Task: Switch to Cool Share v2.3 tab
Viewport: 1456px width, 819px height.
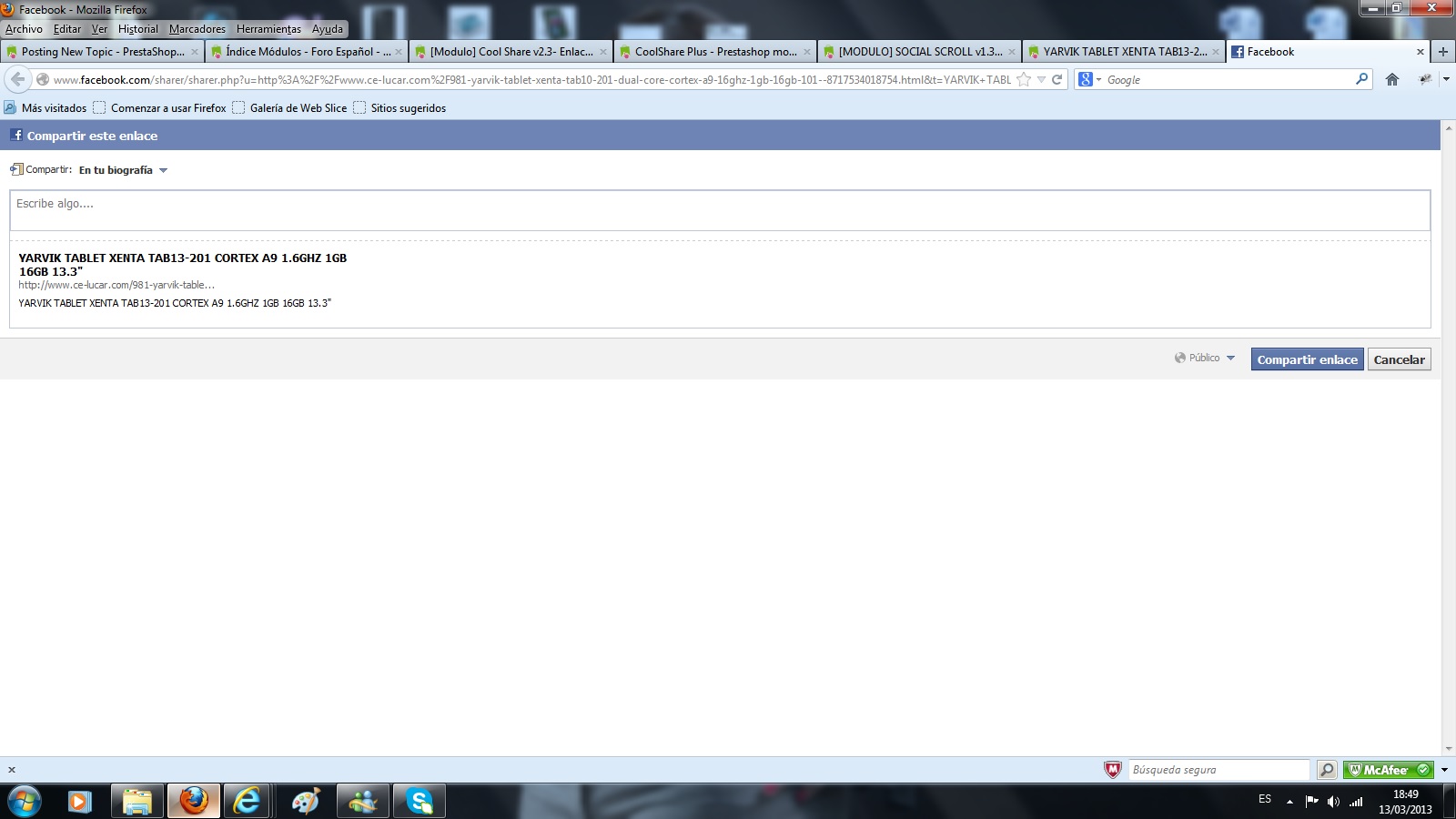Action: click(x=511, y=52)
